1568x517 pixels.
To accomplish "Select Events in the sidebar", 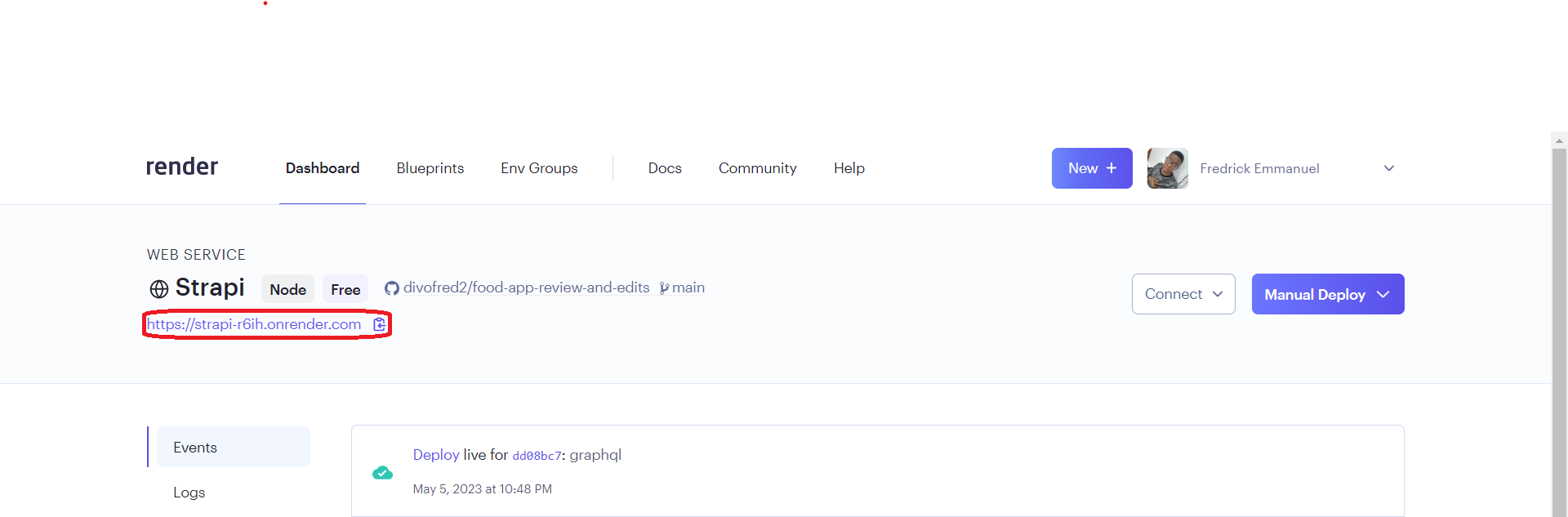I will (x=234, y=447).
